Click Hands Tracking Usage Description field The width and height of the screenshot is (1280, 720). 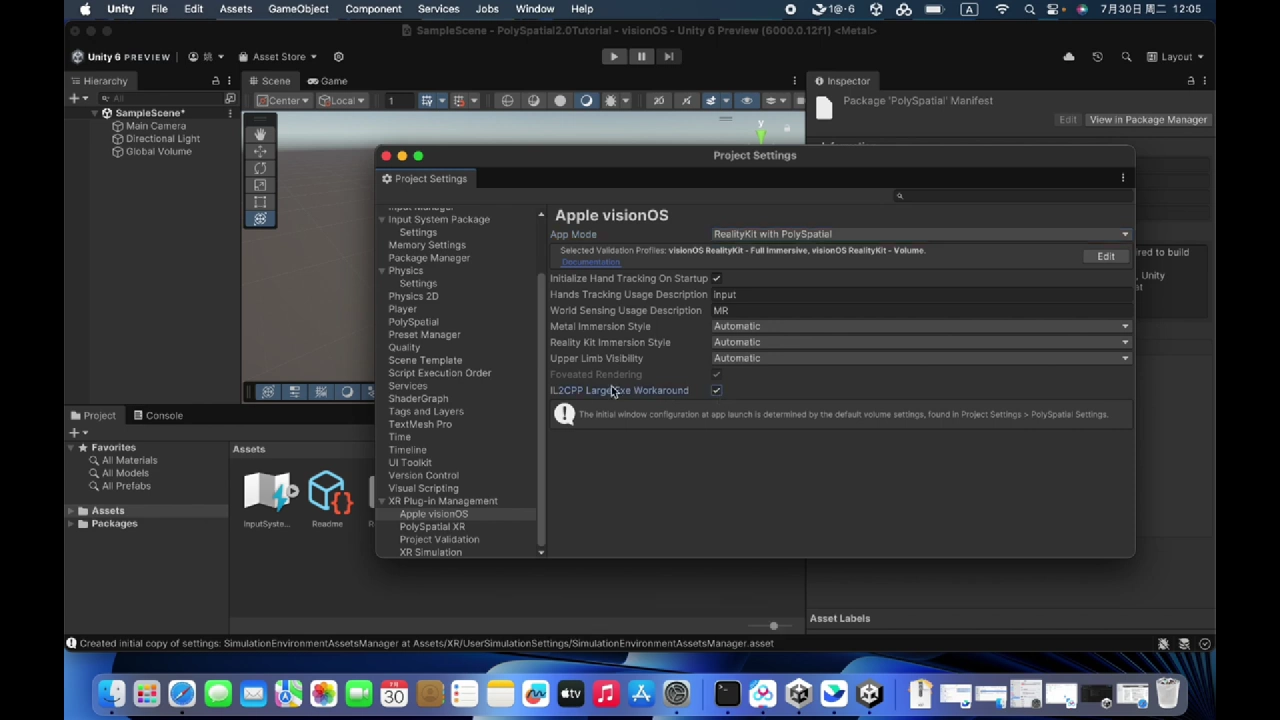click(921, 295)
